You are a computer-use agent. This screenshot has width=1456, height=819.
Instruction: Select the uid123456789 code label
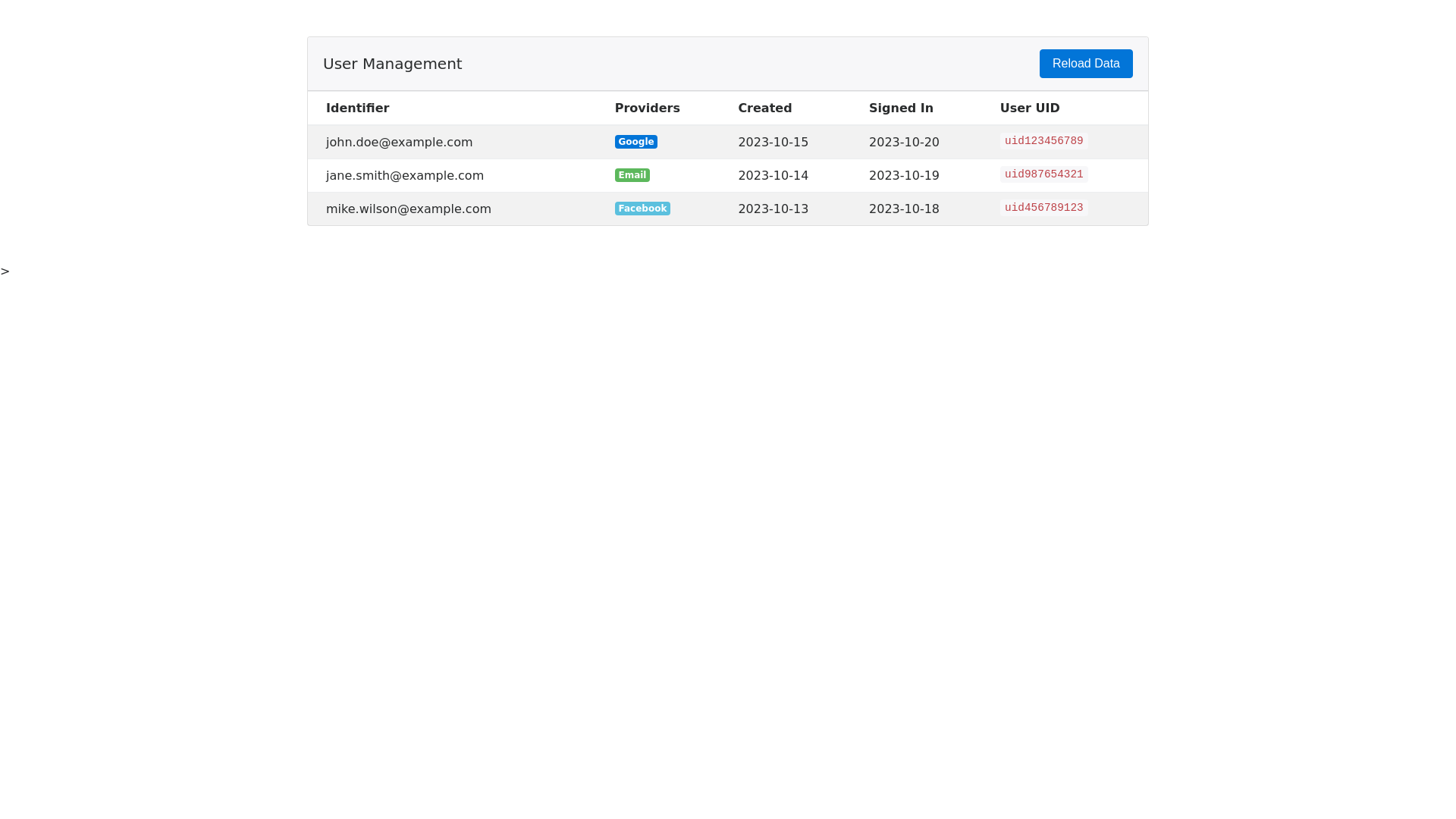pyautogui.click(x=1043, y=141)
